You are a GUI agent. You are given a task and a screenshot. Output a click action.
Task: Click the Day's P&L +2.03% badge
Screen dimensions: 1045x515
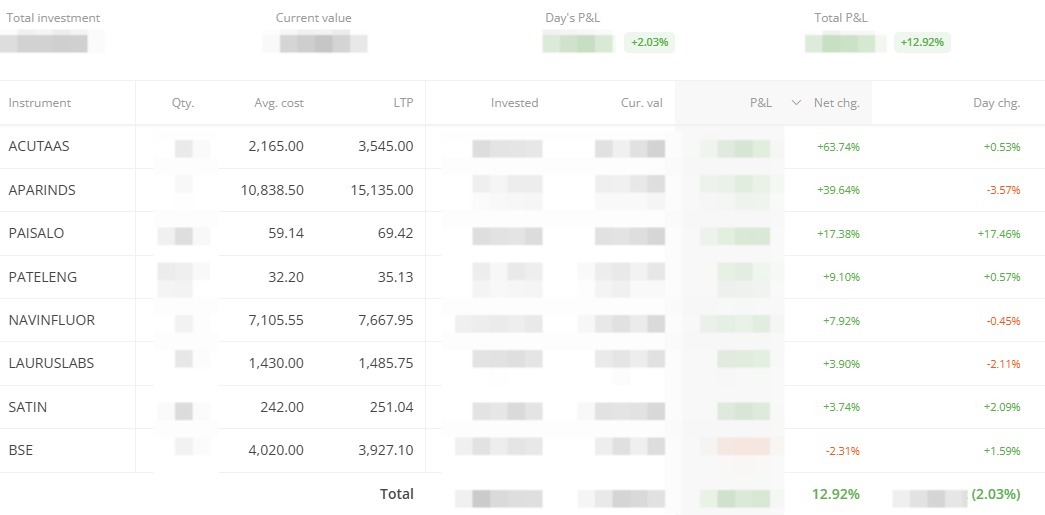[x=649, y=43]
